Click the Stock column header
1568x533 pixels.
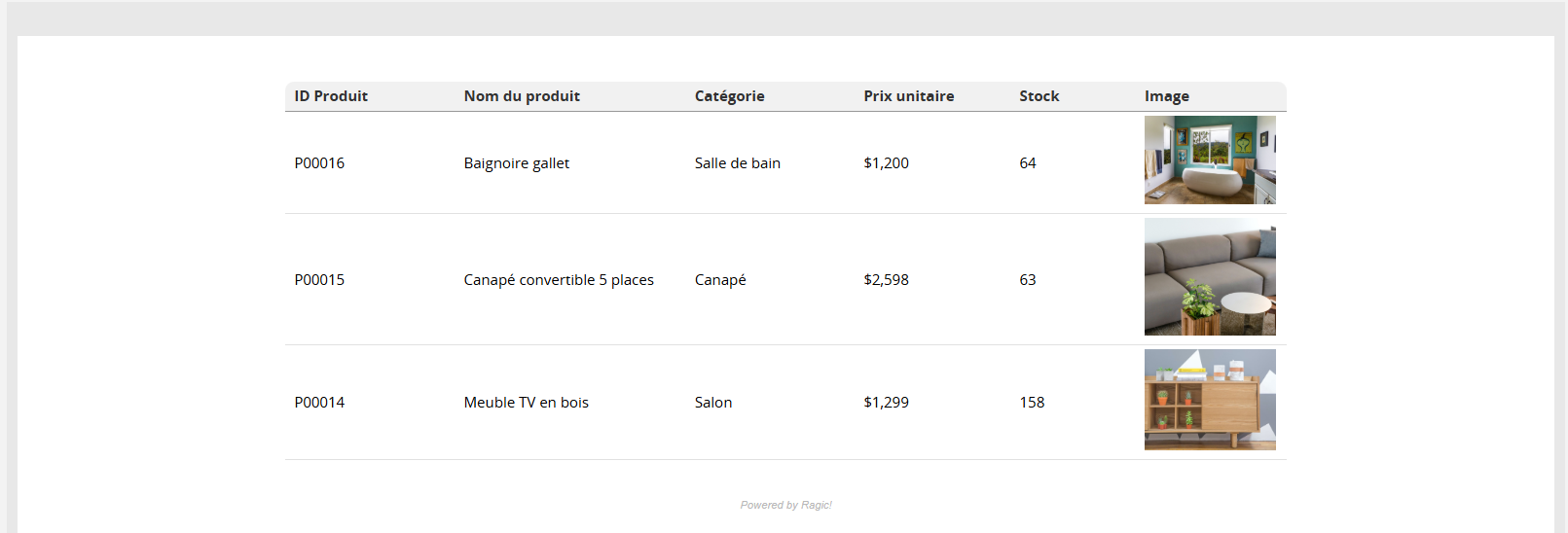(x=1039, y=96)
